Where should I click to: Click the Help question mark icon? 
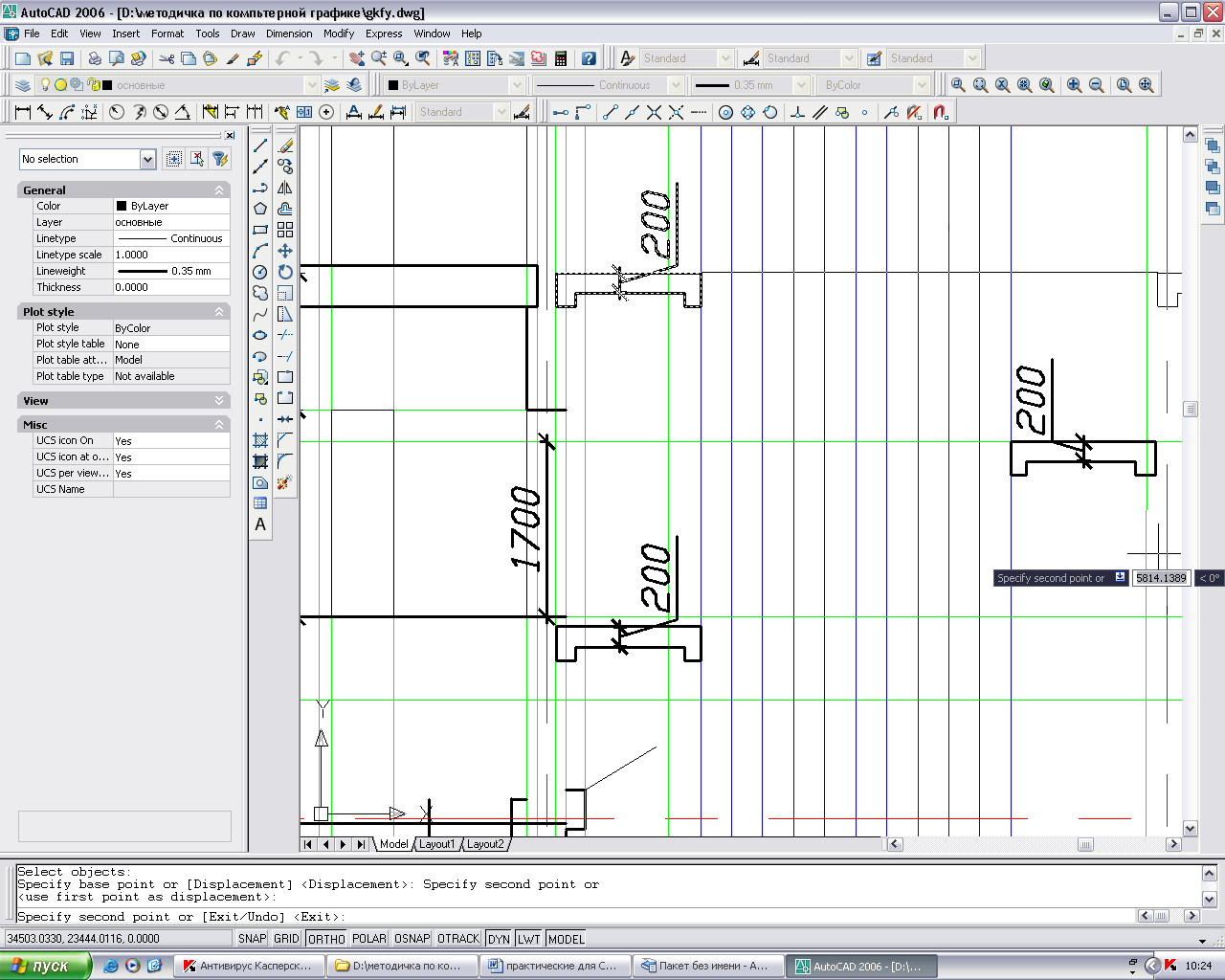pyautogui.click(x=589, y=58)
